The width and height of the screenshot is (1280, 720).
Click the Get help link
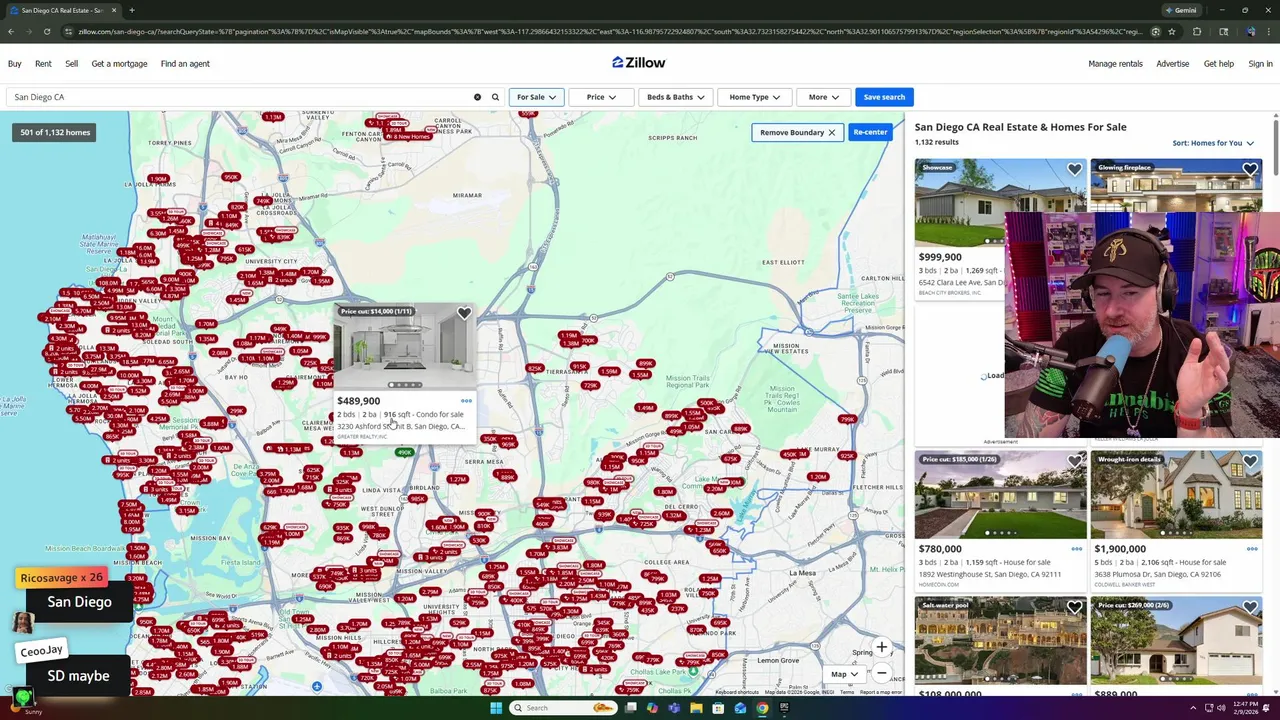pyautogui.click(x=1218, y=64)
